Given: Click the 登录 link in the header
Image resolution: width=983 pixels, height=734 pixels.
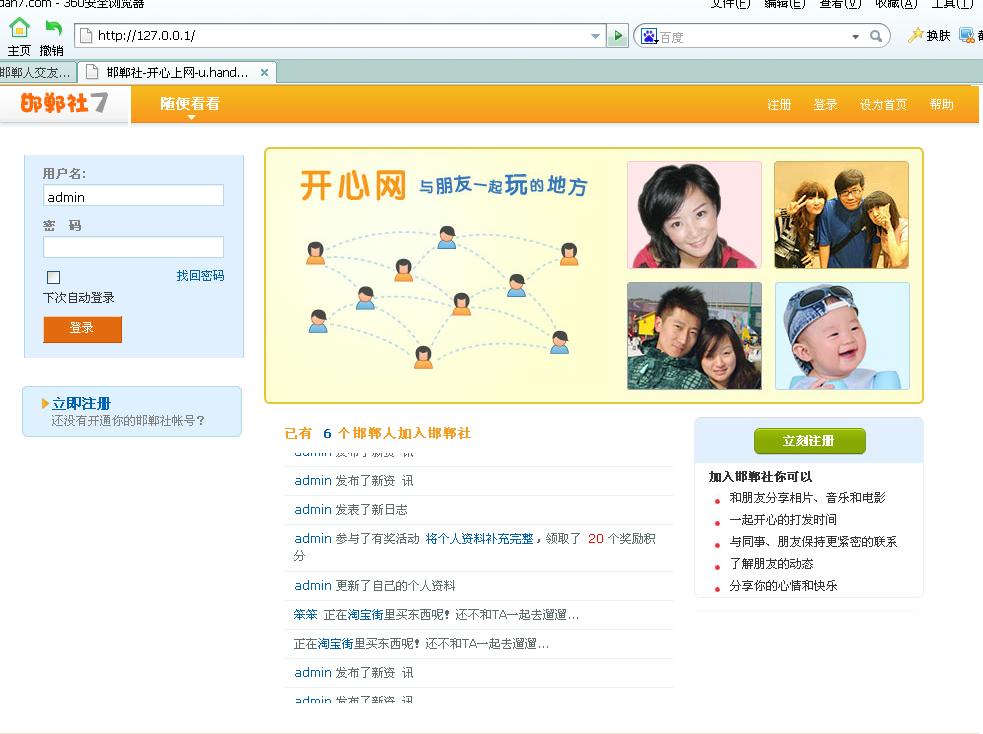Looking at the screenshot, I should [x=826, y=105].
